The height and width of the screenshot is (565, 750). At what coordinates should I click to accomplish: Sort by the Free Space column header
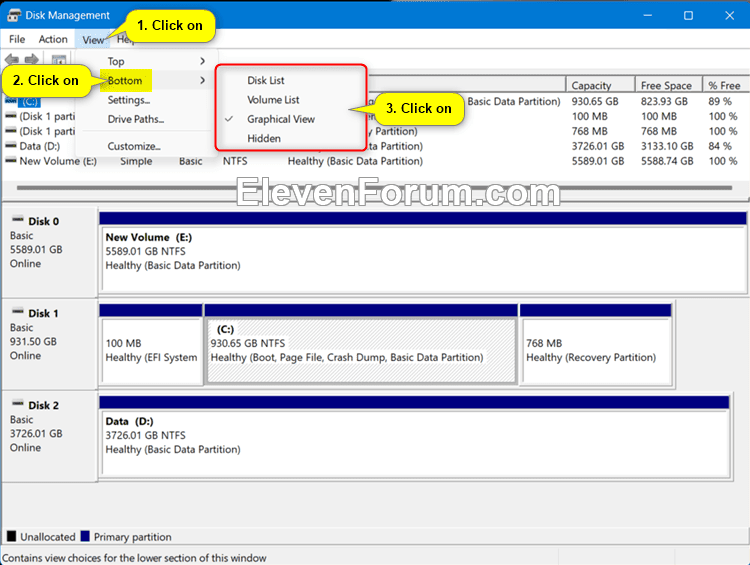(668, 85)
